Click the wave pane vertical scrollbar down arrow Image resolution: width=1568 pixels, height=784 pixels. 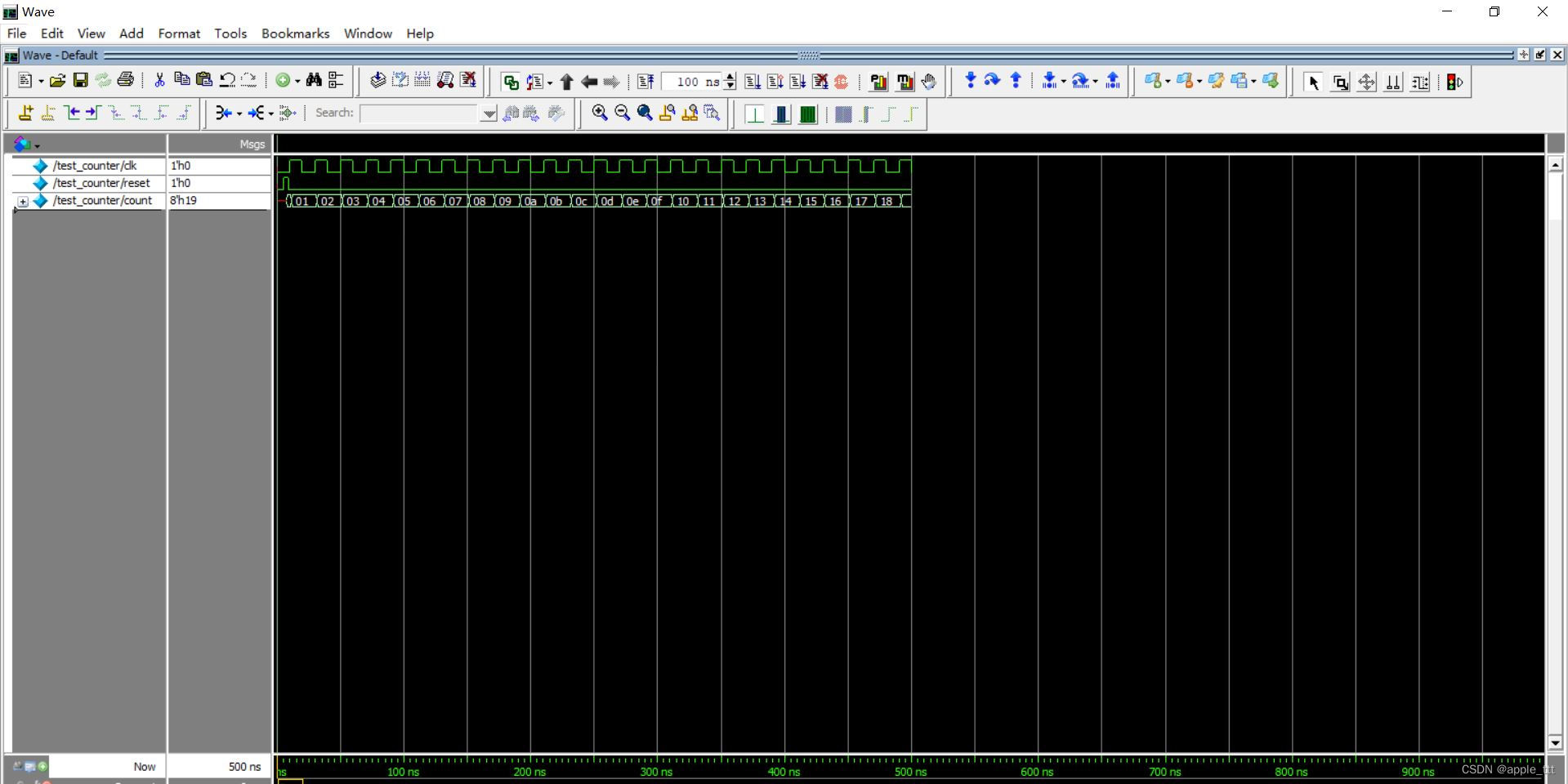coord(1555,743)
